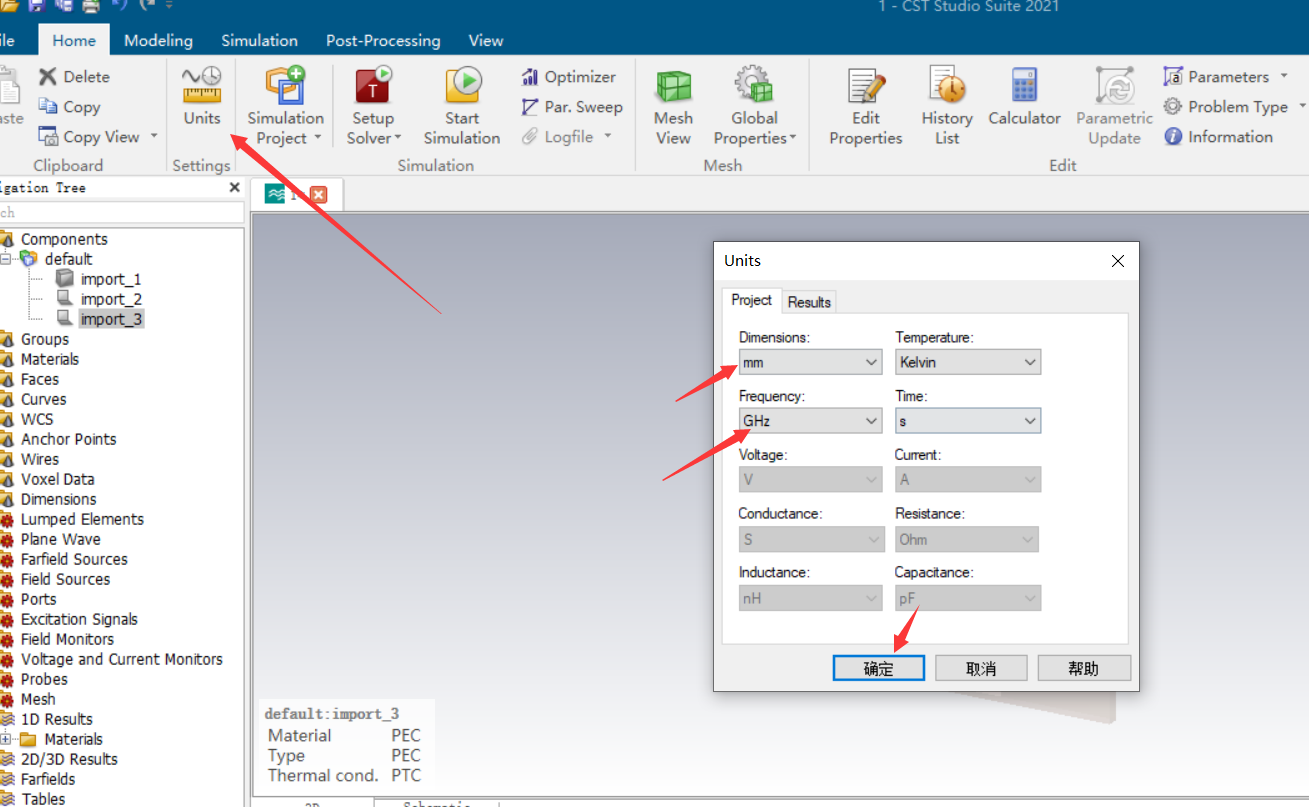
Task: Switch to Results tab in Units dialog
Action: [x=809, y=302]
